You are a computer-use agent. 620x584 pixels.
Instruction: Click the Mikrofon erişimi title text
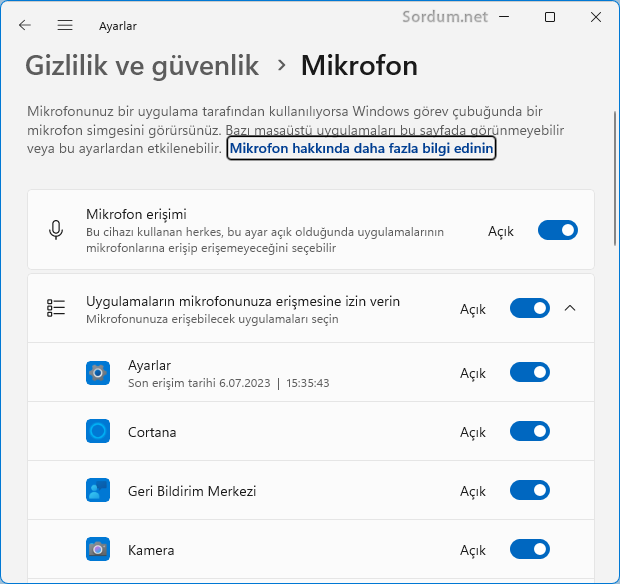[x=136, y=214]
